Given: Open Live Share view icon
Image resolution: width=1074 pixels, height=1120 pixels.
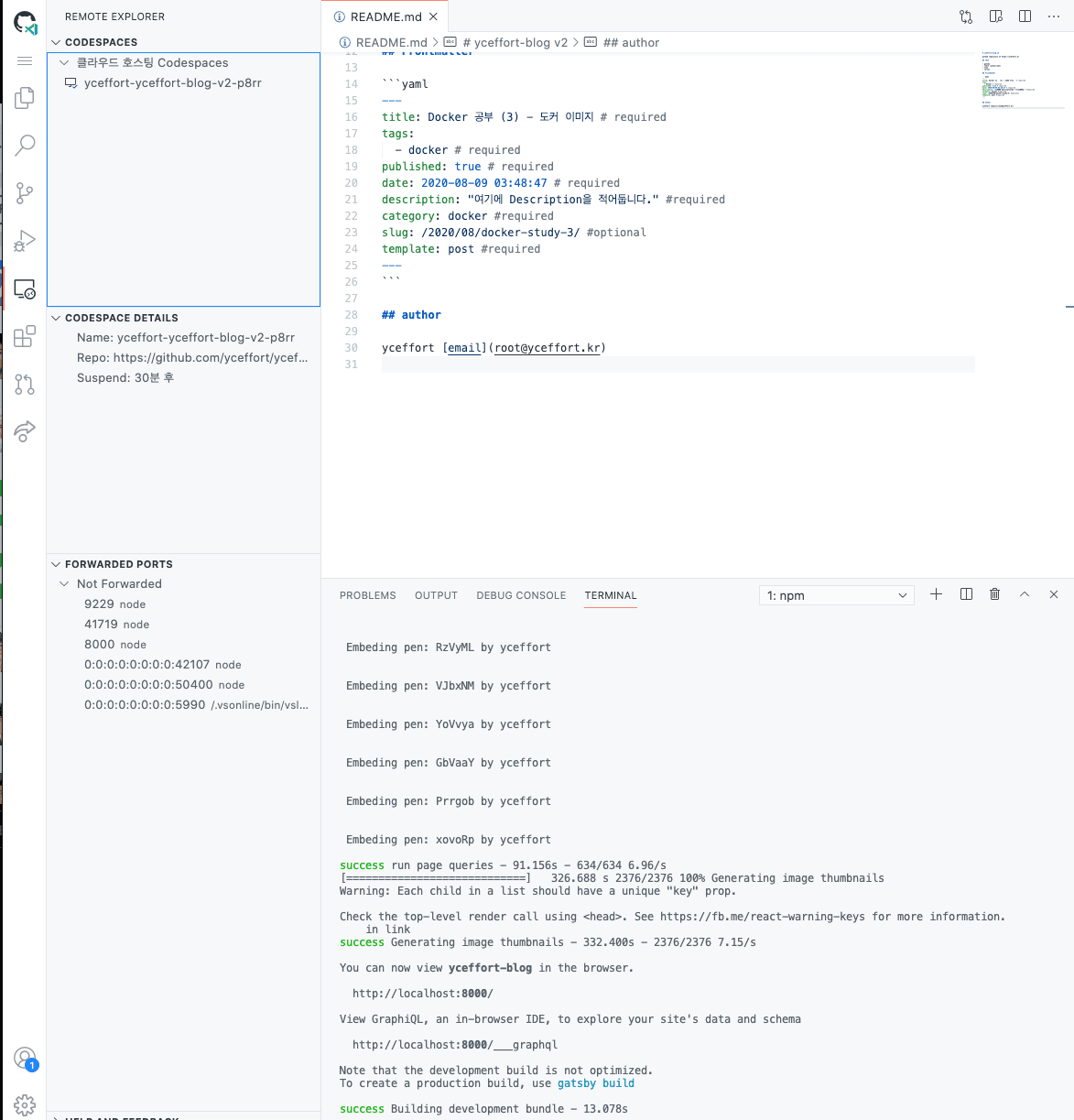Looking at the screenshot, I should point(25,431).
